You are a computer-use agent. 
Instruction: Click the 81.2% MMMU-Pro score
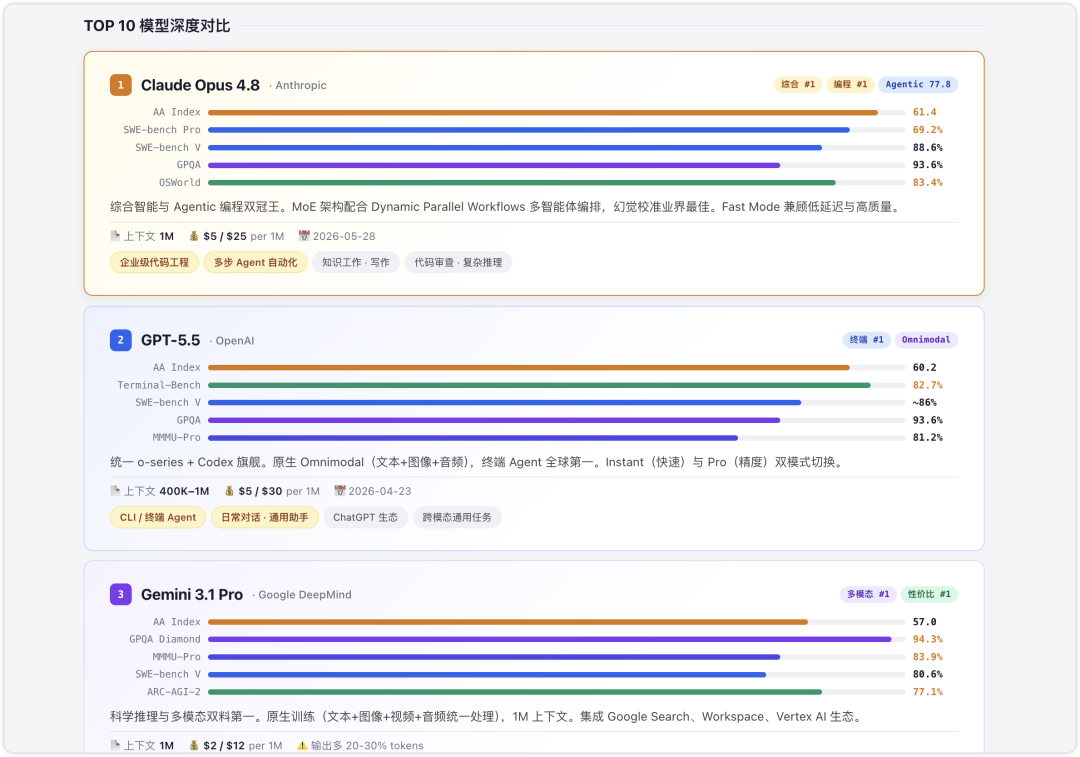click(x=927, y=437)
